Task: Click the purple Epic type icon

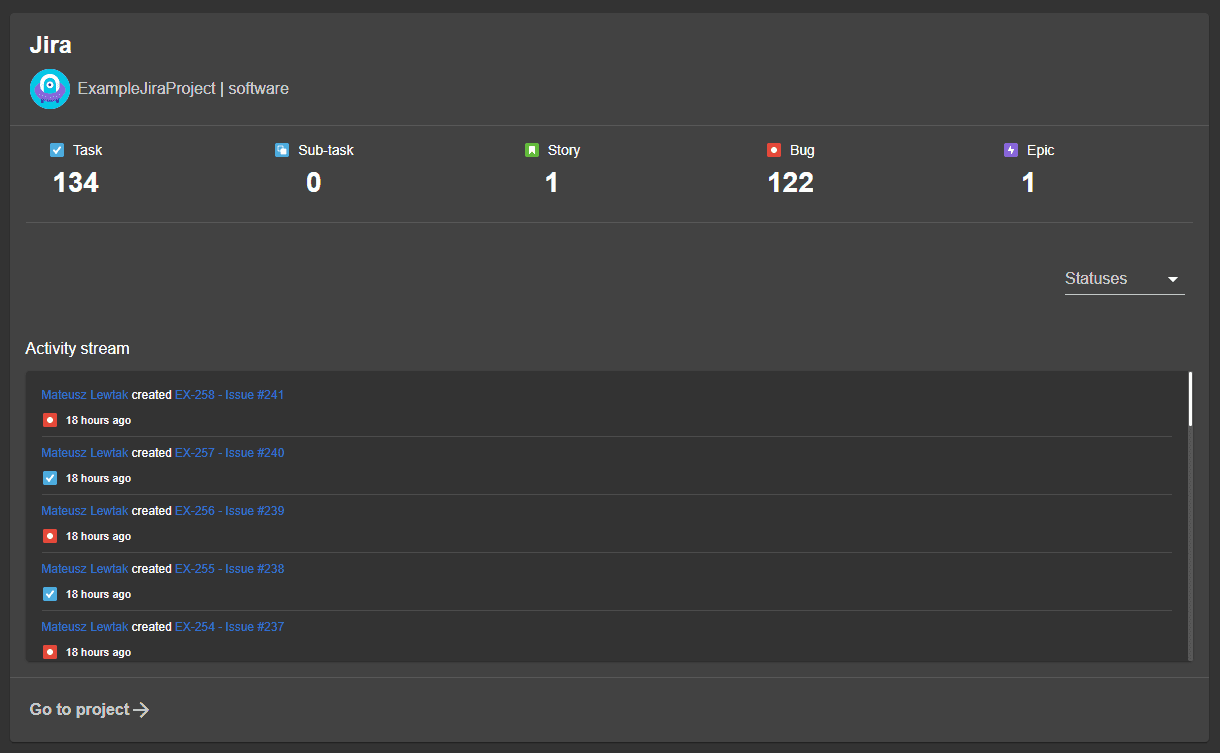Action: (x=1011, y=150)
